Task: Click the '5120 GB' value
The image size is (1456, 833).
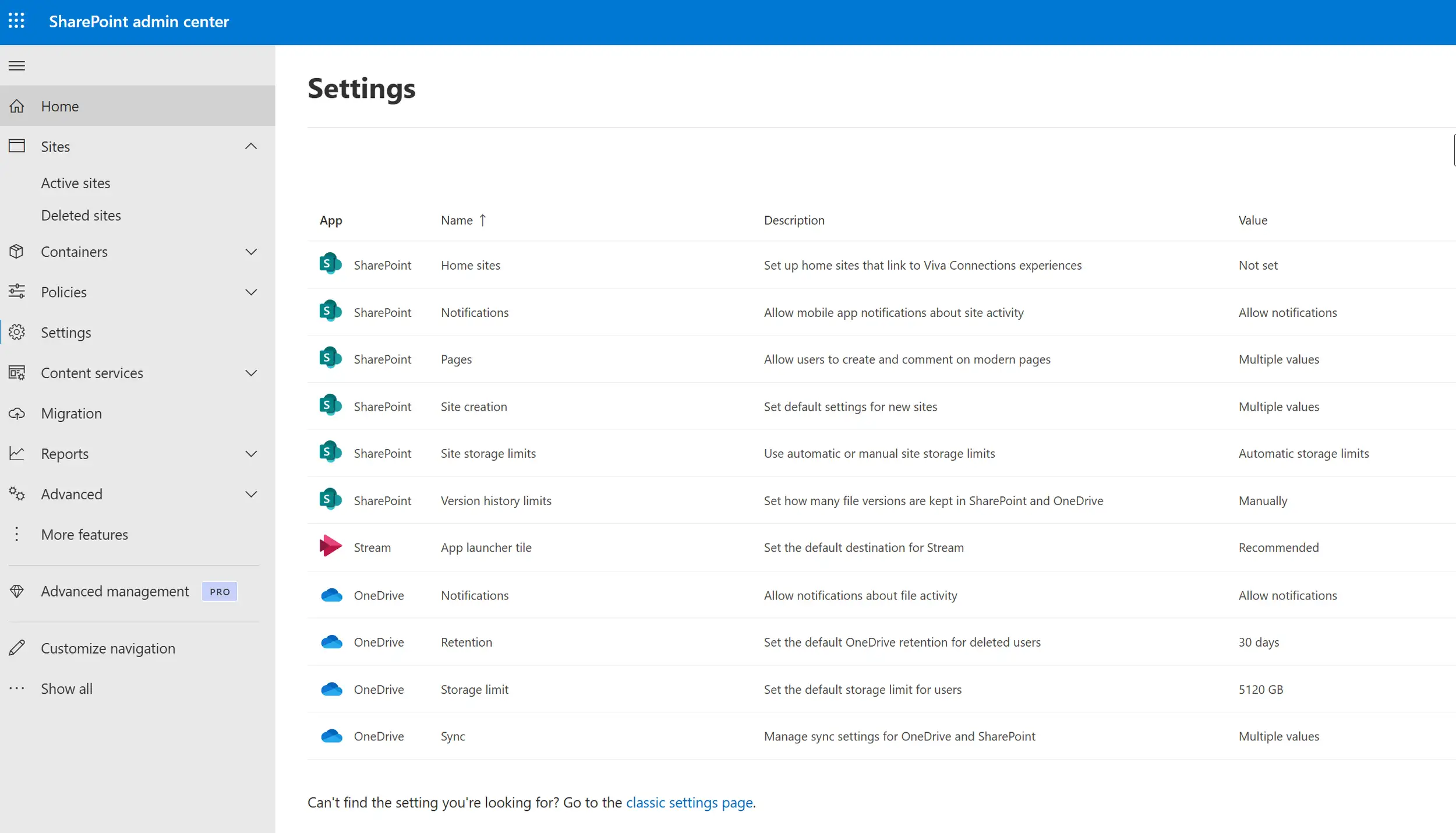Action: 1260,689
